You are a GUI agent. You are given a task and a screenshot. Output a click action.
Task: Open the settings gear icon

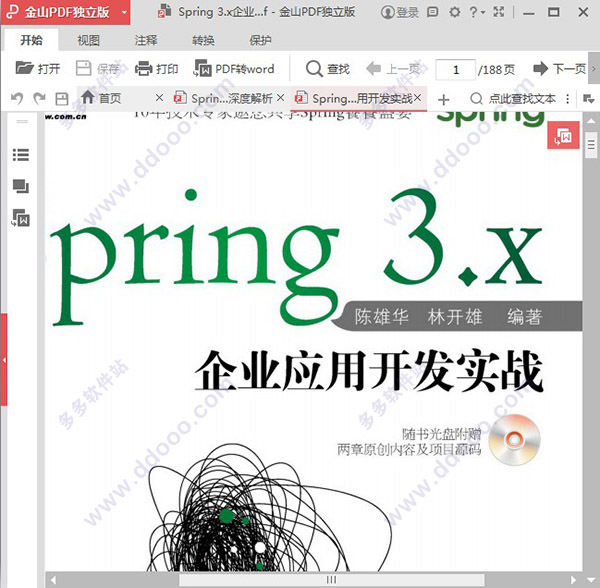[x=454, y=12]
